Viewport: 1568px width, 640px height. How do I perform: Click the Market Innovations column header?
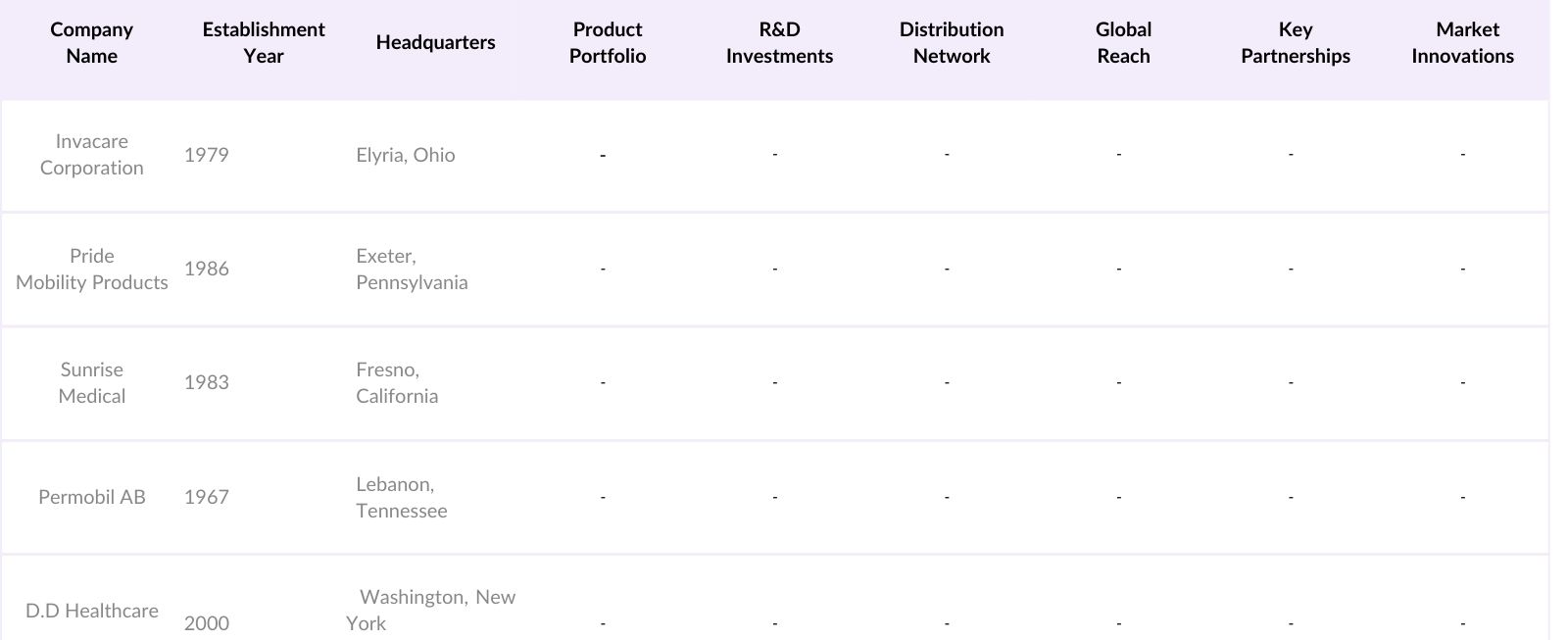point(1462,43)
